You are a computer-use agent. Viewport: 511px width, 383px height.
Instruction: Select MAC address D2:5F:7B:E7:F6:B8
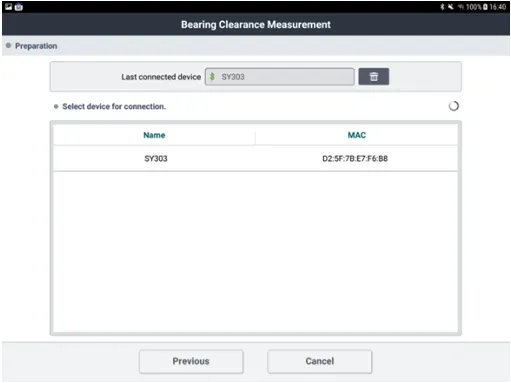pos(355,158)
